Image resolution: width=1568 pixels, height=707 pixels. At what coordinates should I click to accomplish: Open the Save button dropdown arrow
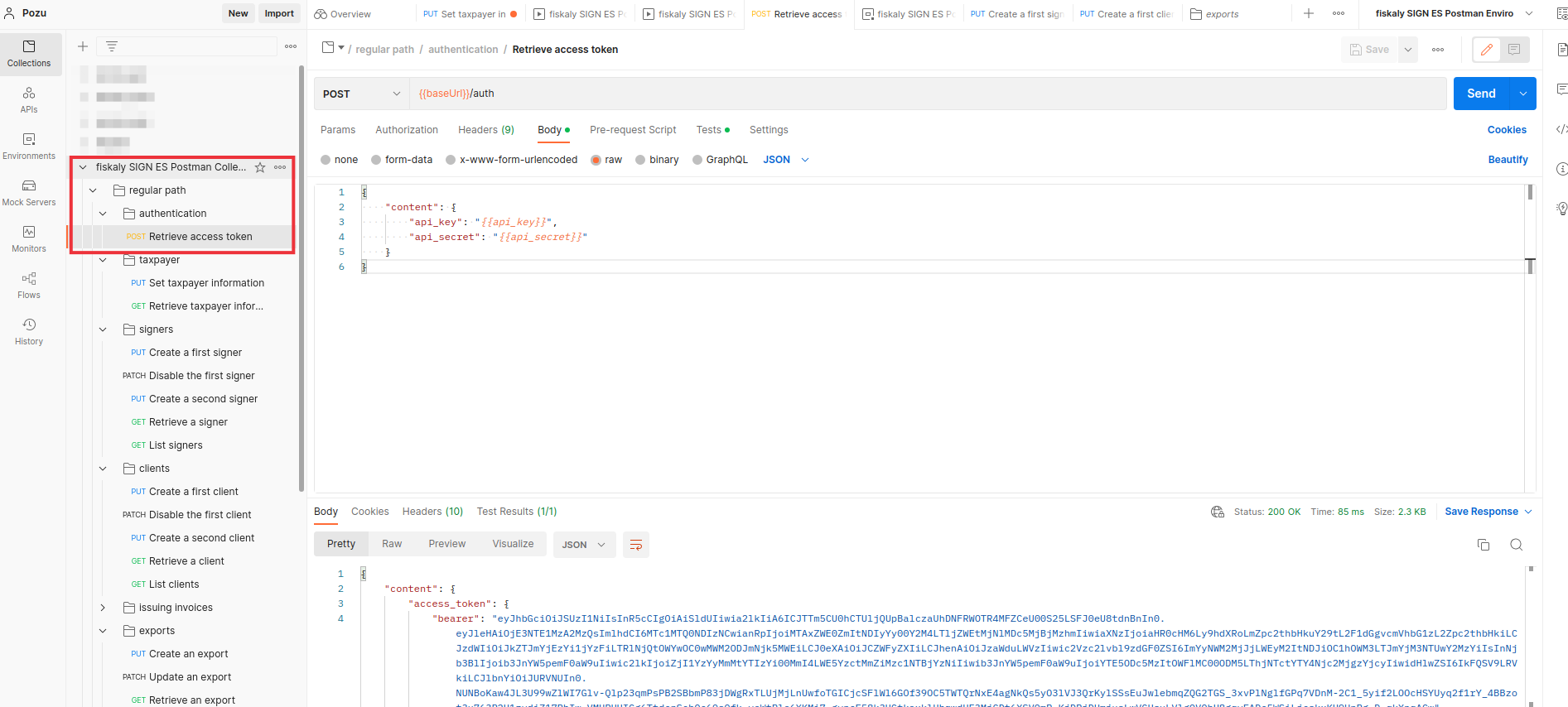pos(1408,50)
